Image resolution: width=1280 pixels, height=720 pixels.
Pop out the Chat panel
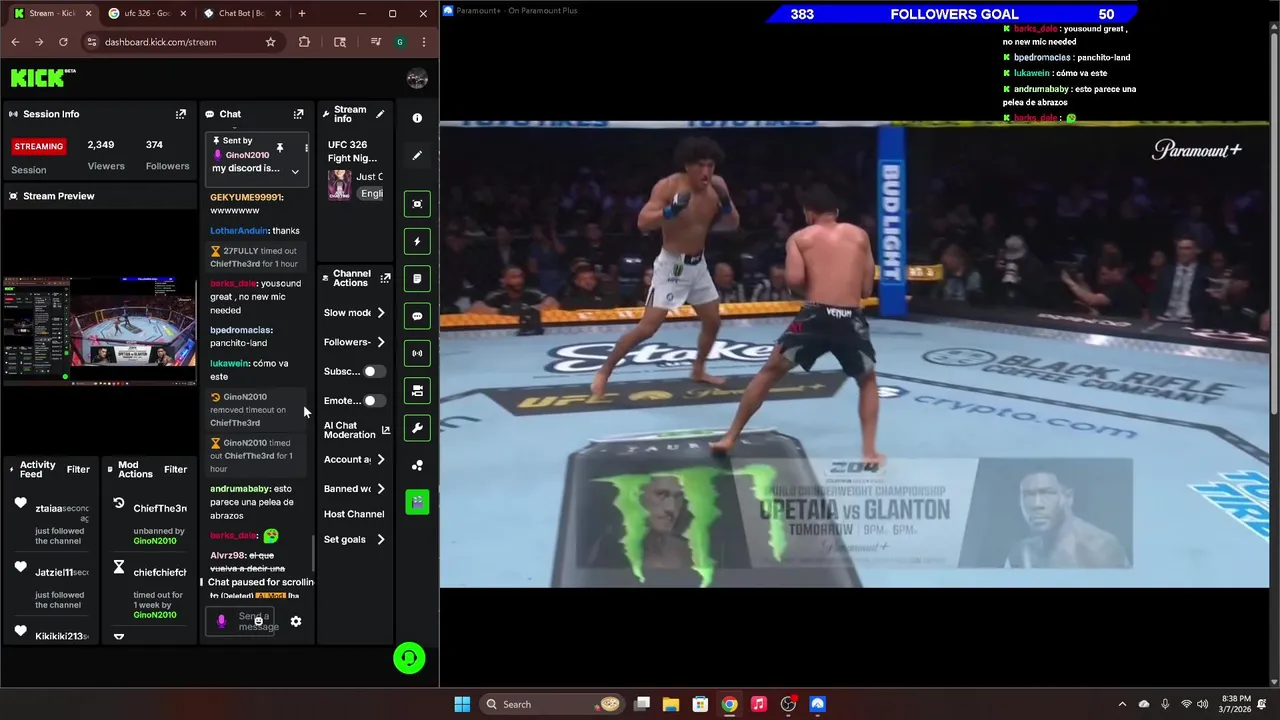coord(298,114)
